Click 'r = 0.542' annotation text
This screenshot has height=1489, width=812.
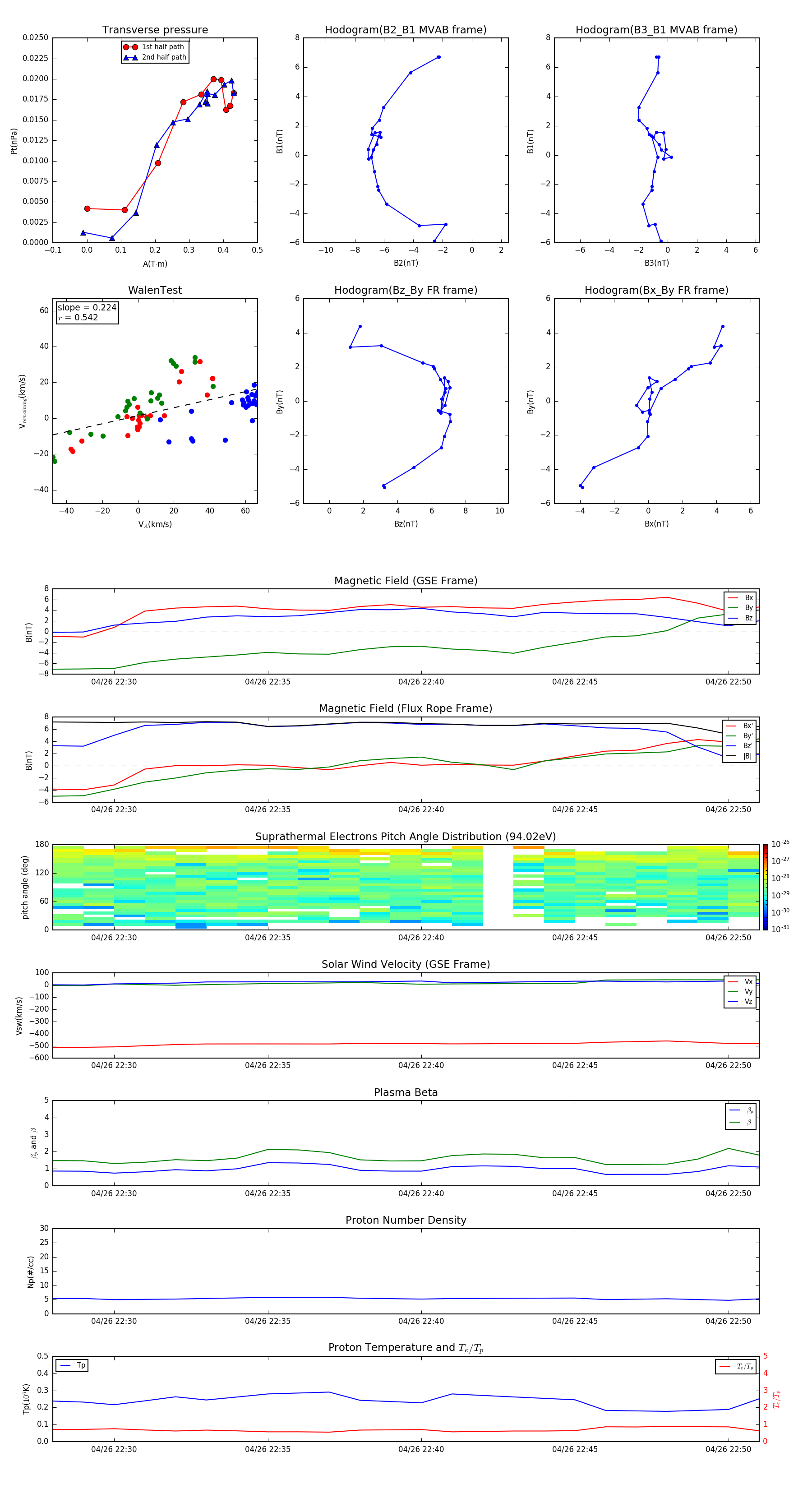click(x=78, y=317)
